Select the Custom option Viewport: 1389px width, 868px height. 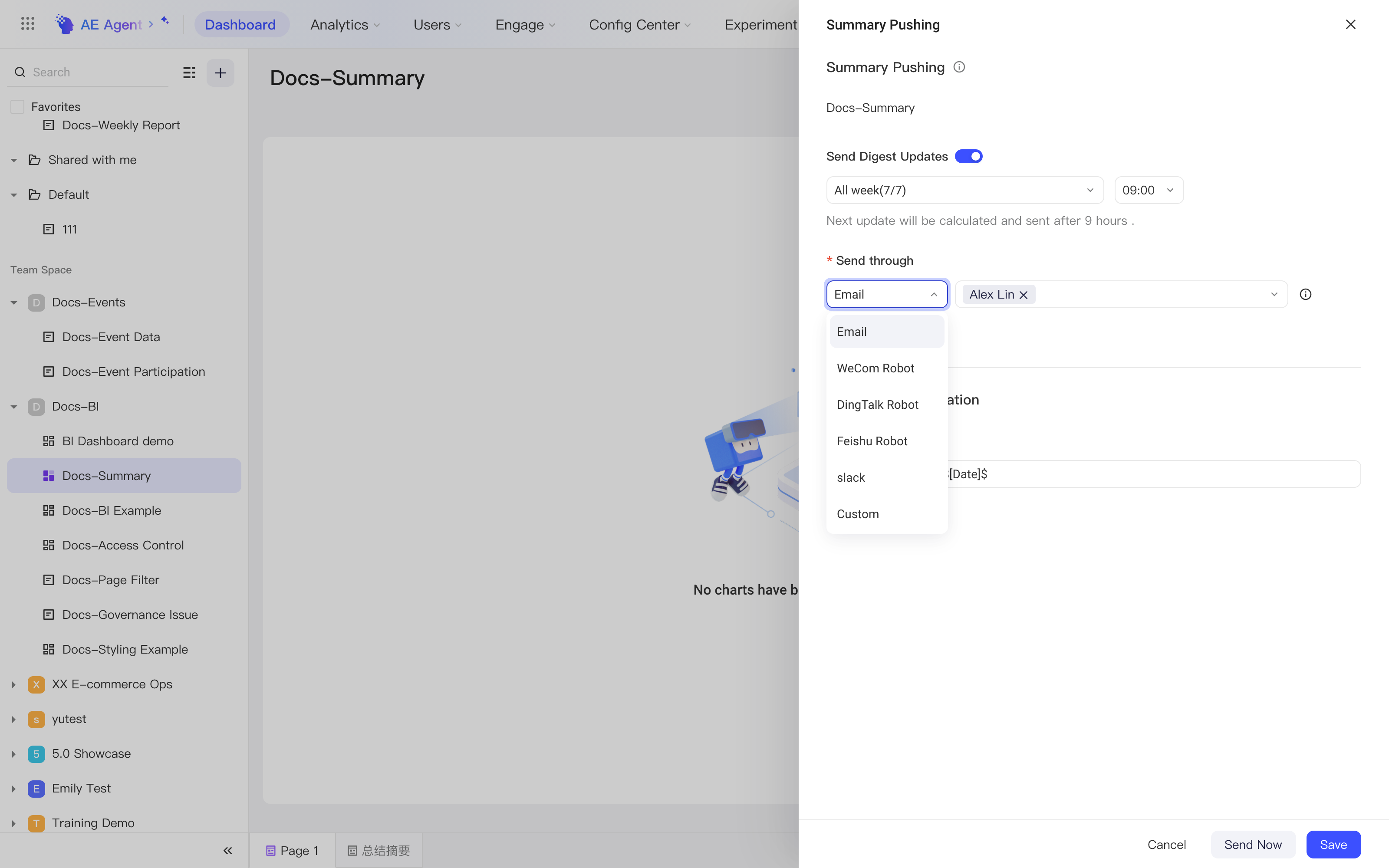tap(887, 514)
